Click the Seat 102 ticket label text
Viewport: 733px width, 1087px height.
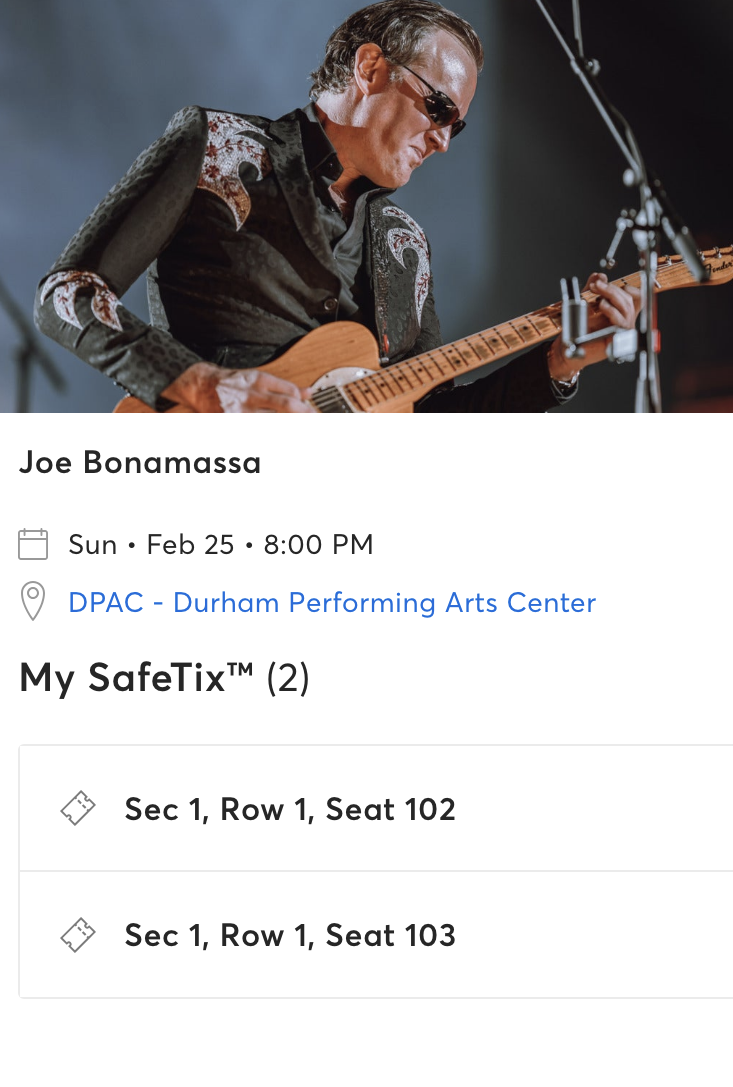[x=290, y=809]
